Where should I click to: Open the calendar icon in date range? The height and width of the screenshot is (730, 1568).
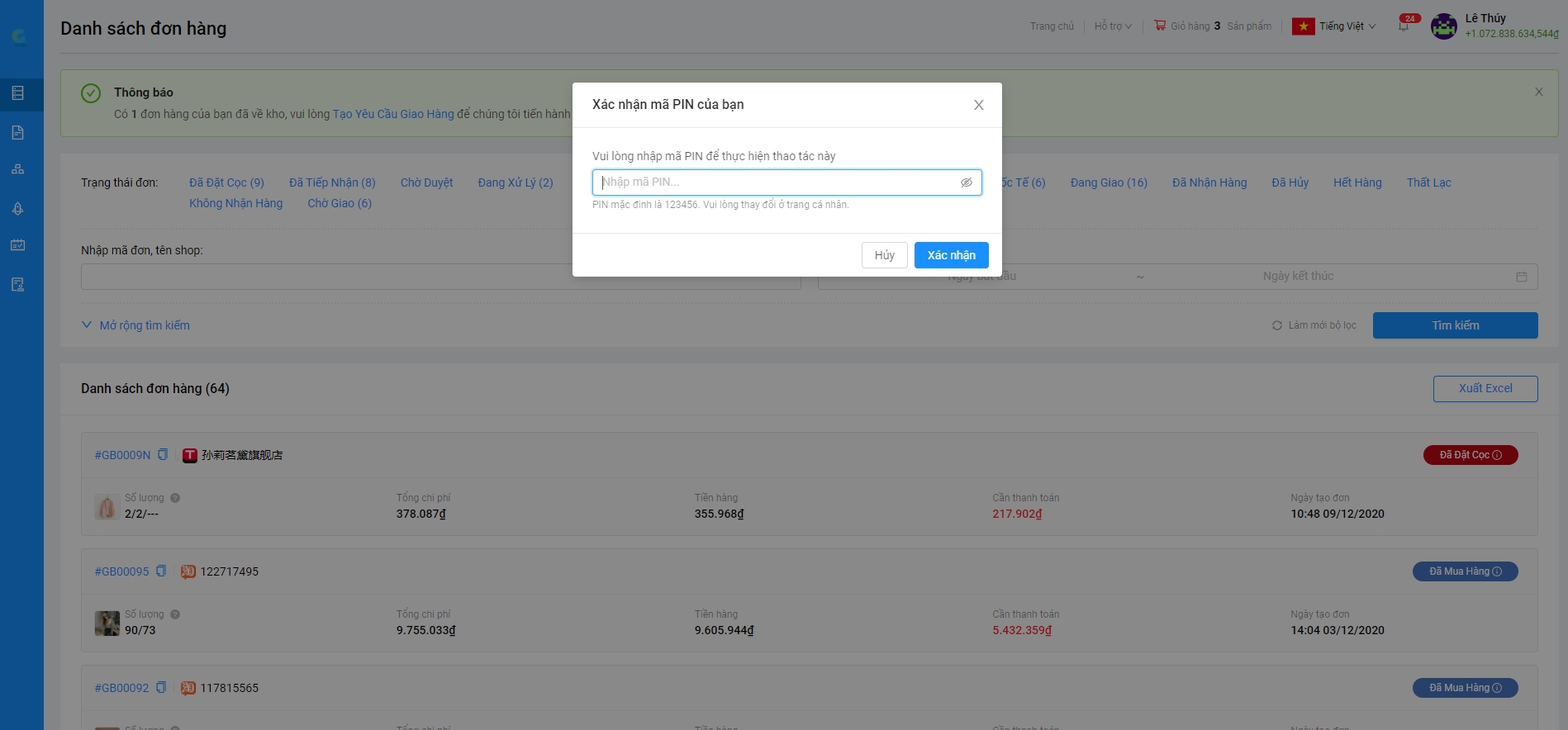1521,277
